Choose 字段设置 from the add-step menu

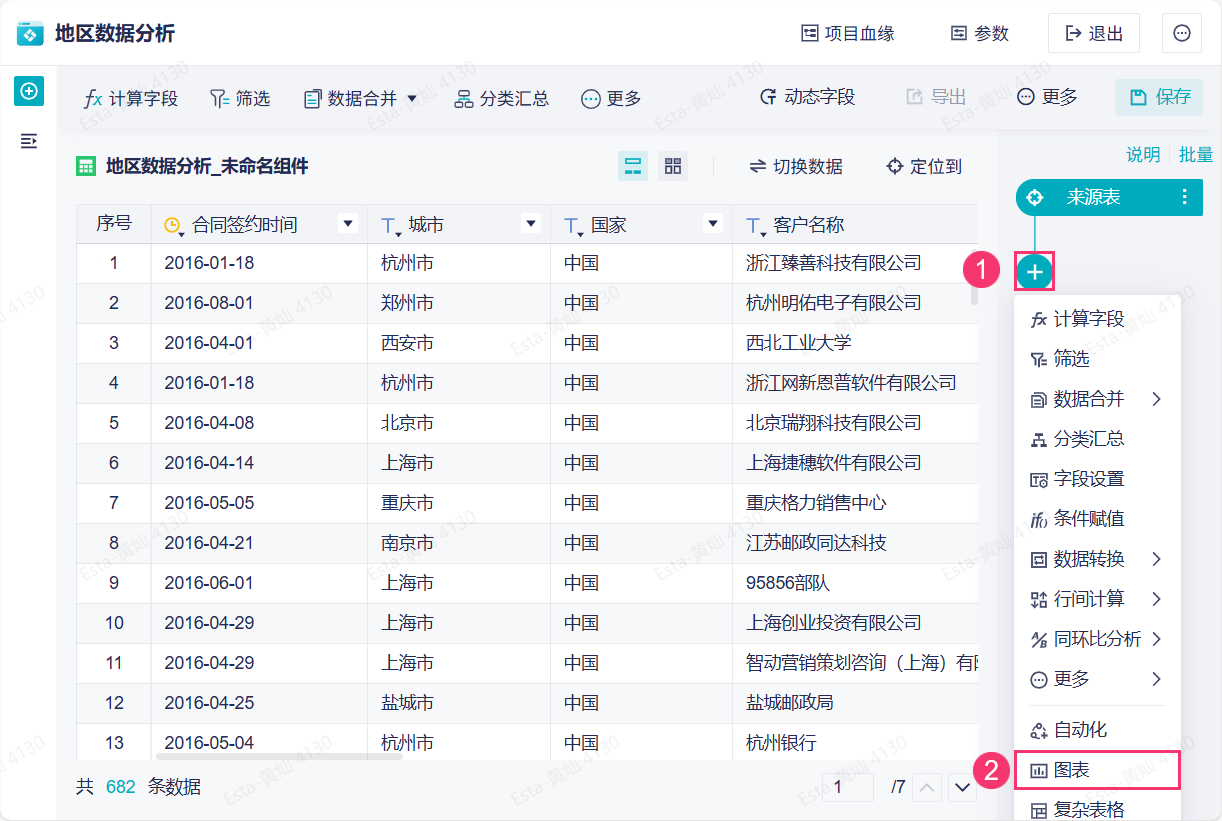(1097, 479)
